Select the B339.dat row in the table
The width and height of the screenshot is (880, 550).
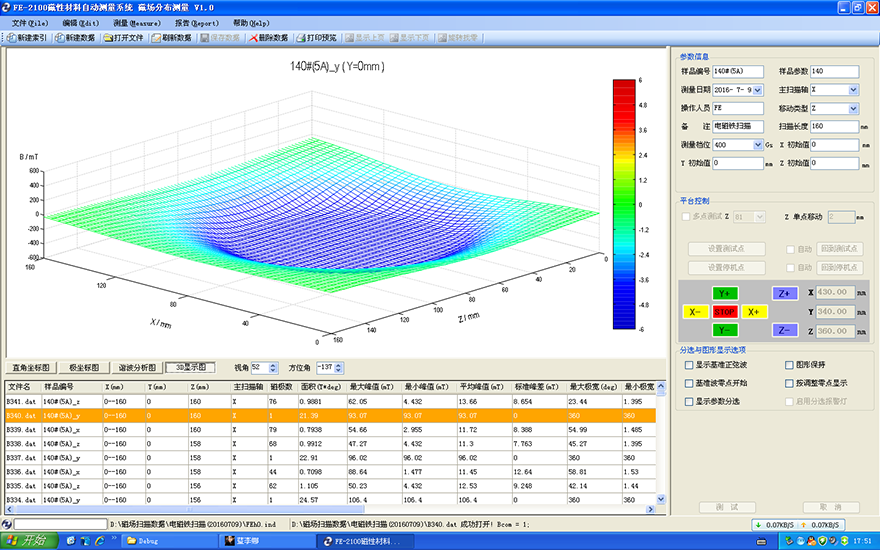pos(331,430)
